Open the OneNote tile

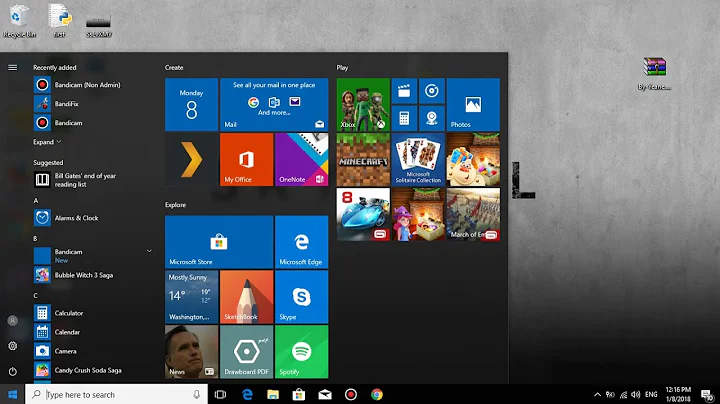[x=301, y=158]
